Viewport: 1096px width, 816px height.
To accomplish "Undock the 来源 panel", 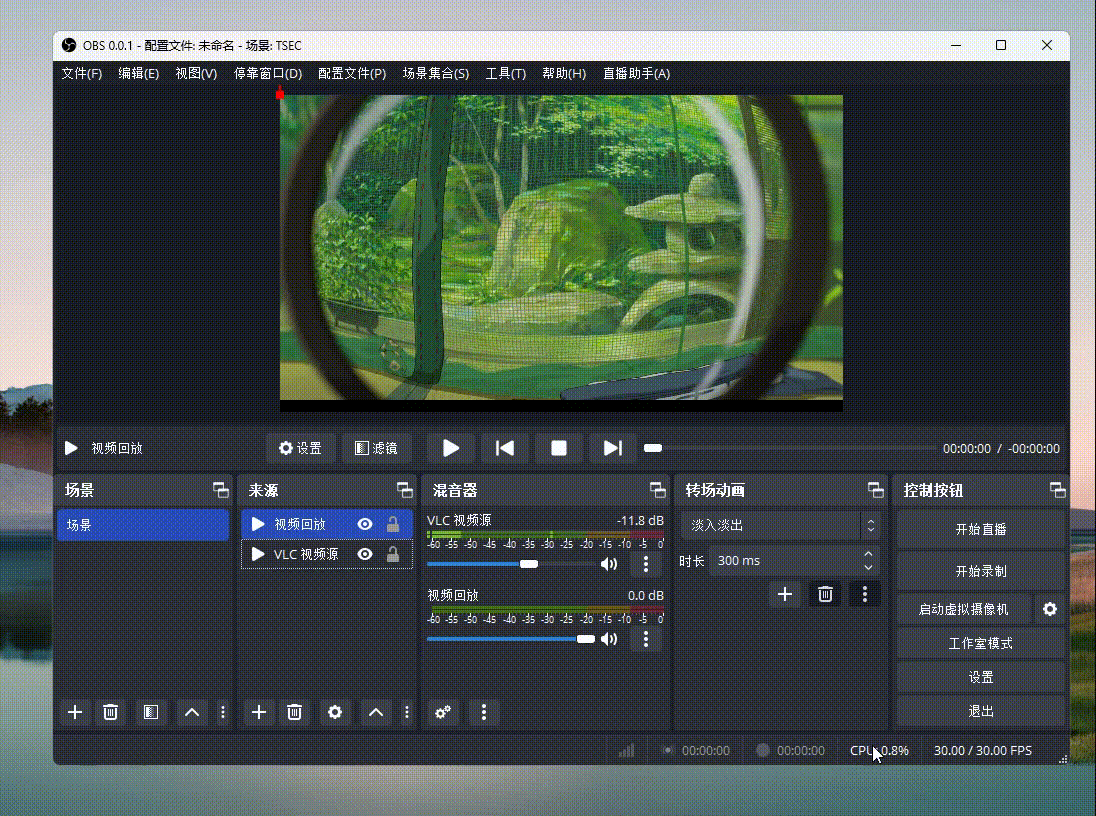I will (x=405, y=490).
